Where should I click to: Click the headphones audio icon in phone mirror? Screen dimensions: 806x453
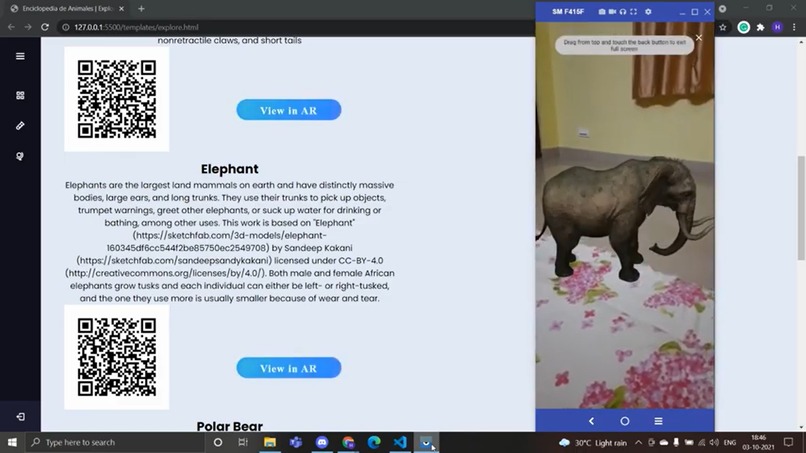click(x=622, y=11)
